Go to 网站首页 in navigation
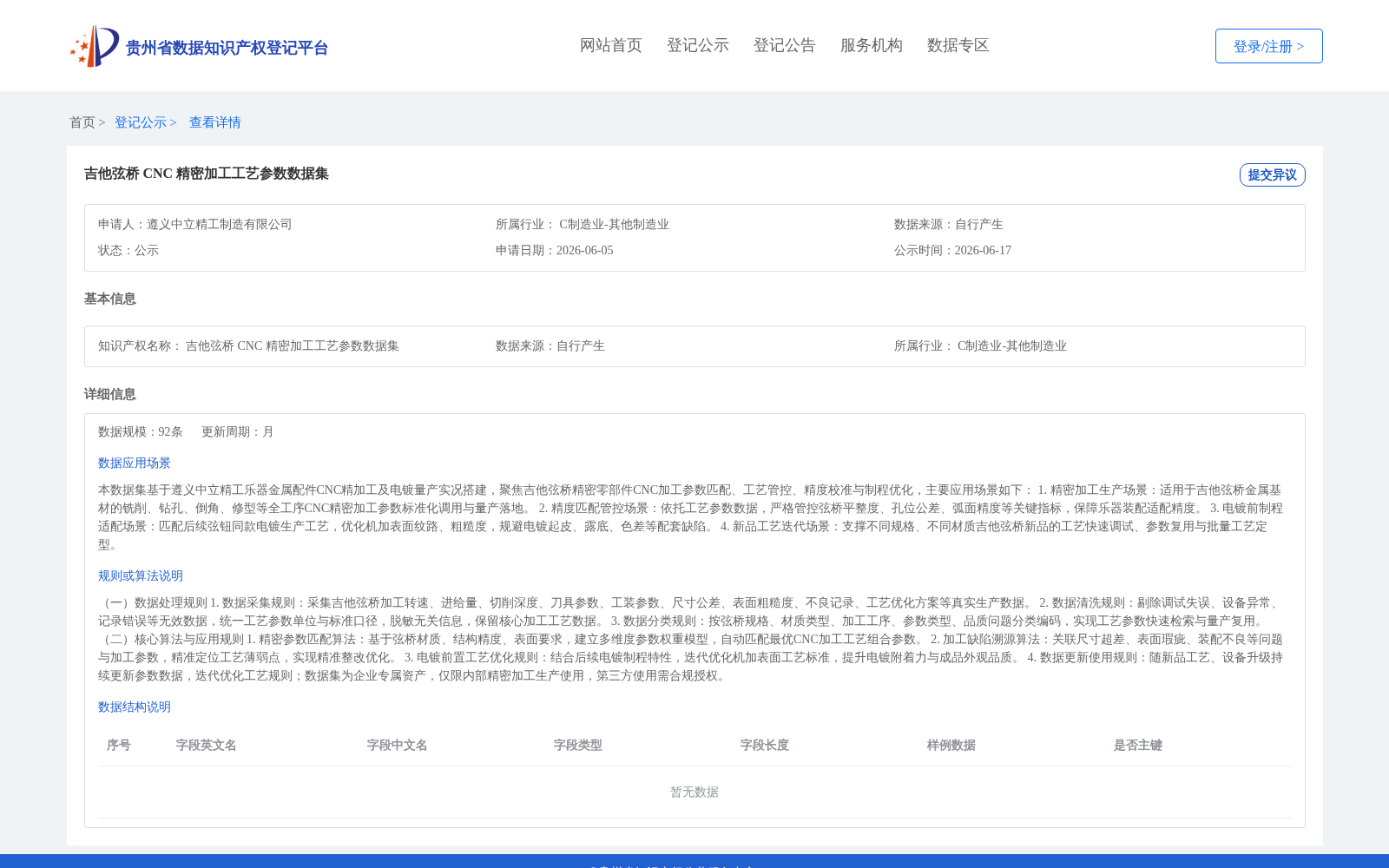Screen dimensions: 1389x868 tap(611, 45)
